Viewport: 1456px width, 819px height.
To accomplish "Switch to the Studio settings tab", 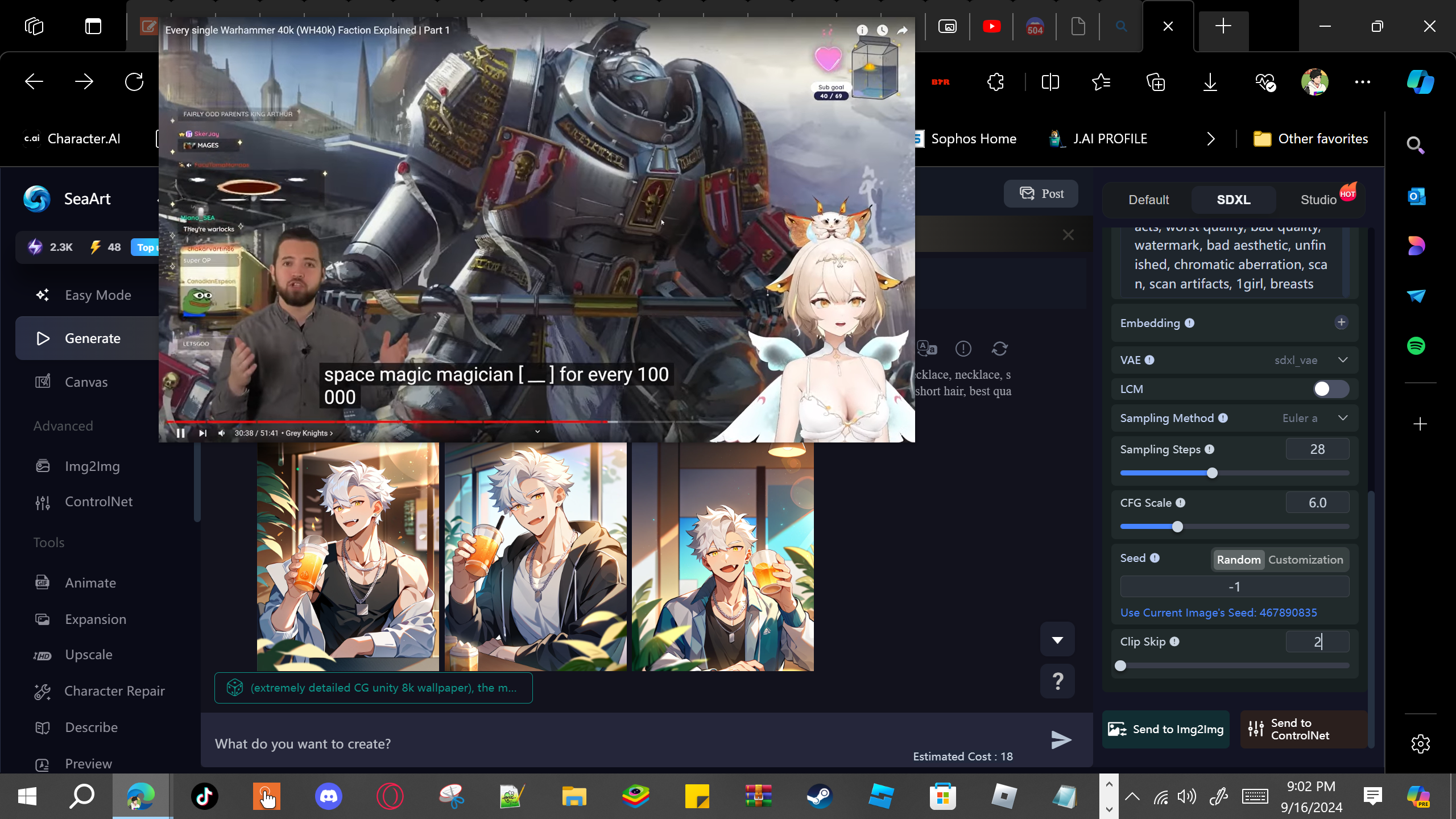I will (1318, 200).
